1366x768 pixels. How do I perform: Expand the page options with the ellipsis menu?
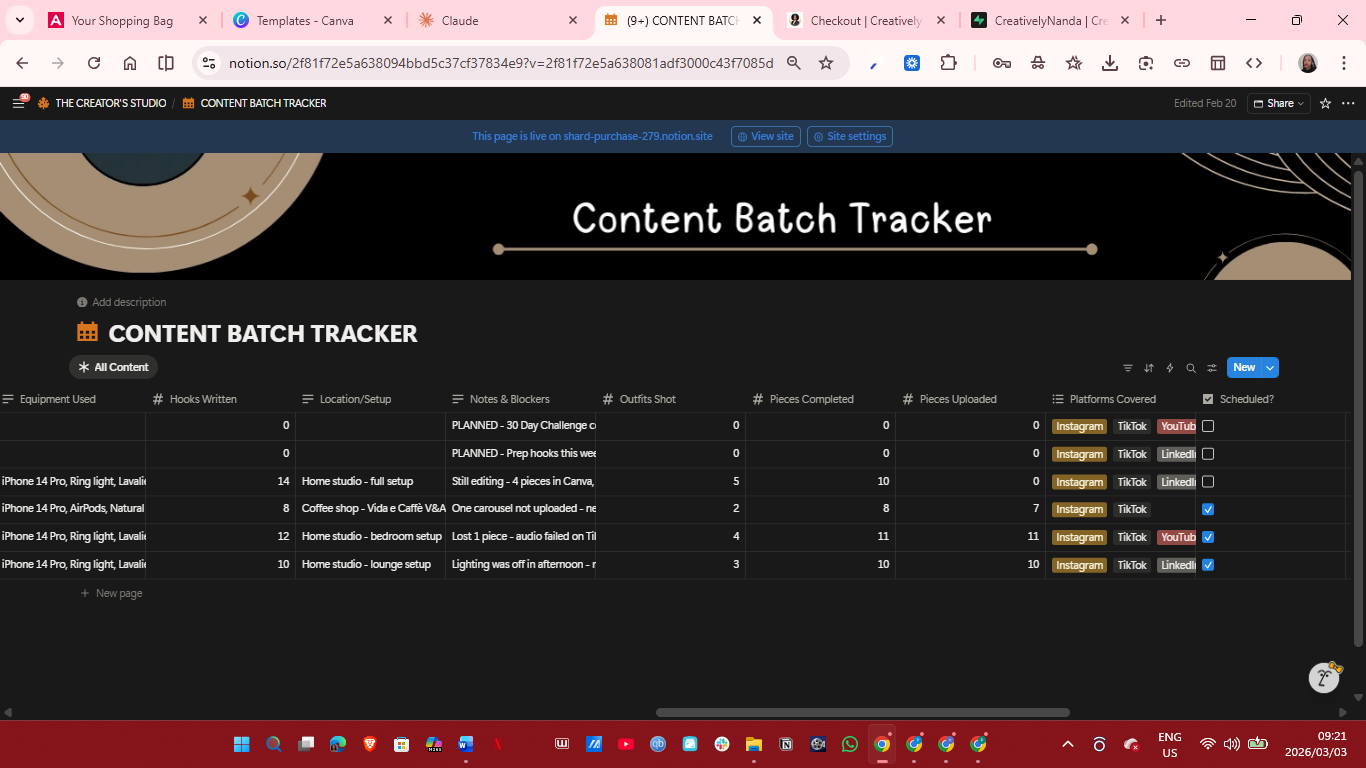click(x=1349, y=103)
